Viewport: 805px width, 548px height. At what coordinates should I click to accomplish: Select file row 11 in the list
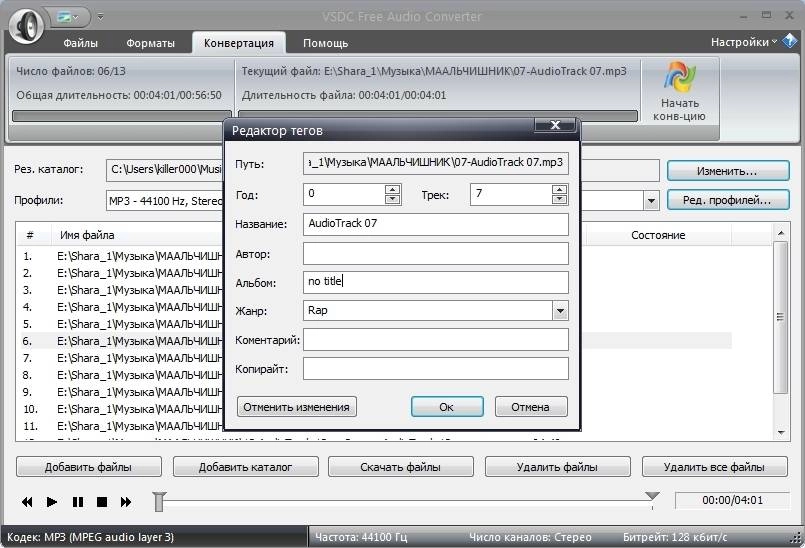pos(121,426)
